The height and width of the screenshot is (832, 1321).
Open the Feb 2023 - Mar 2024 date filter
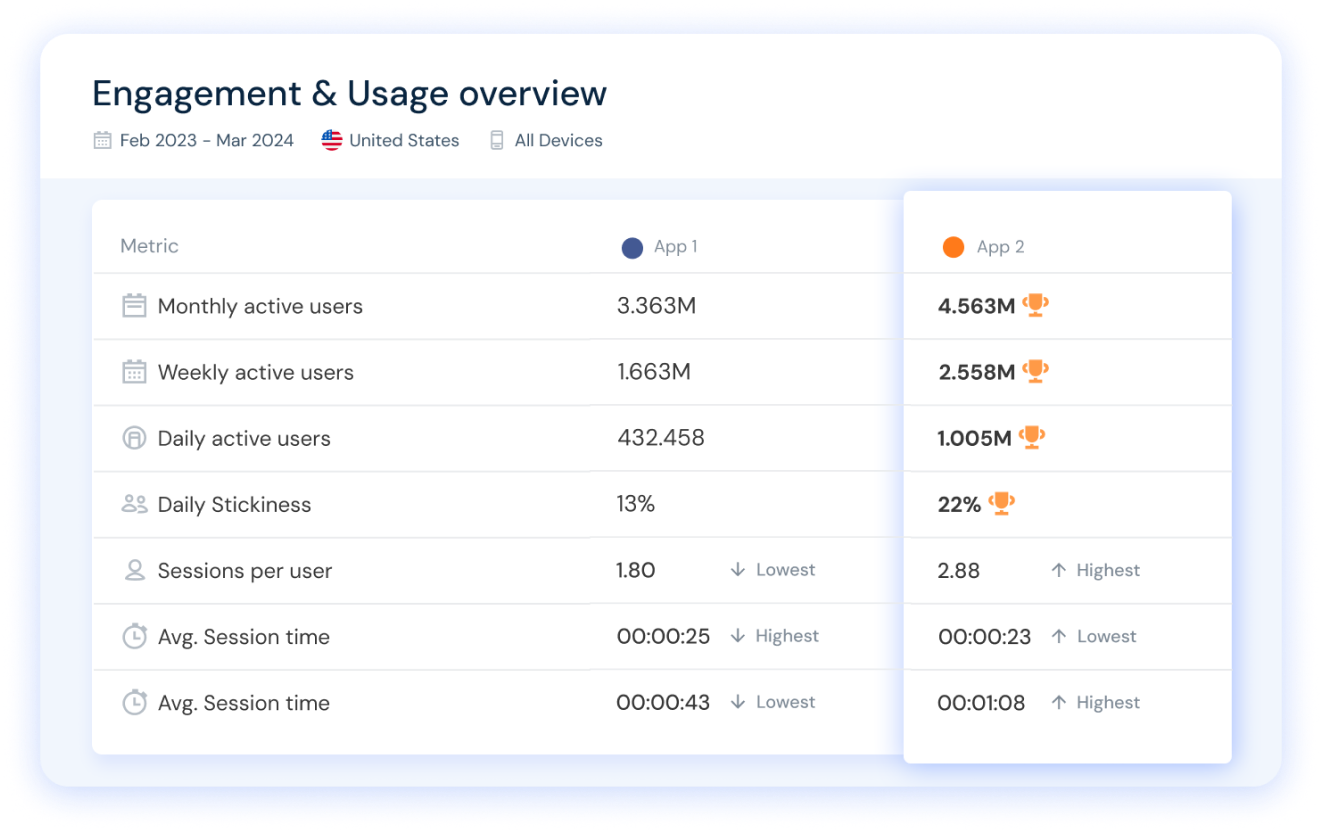(x=206, y=141)
